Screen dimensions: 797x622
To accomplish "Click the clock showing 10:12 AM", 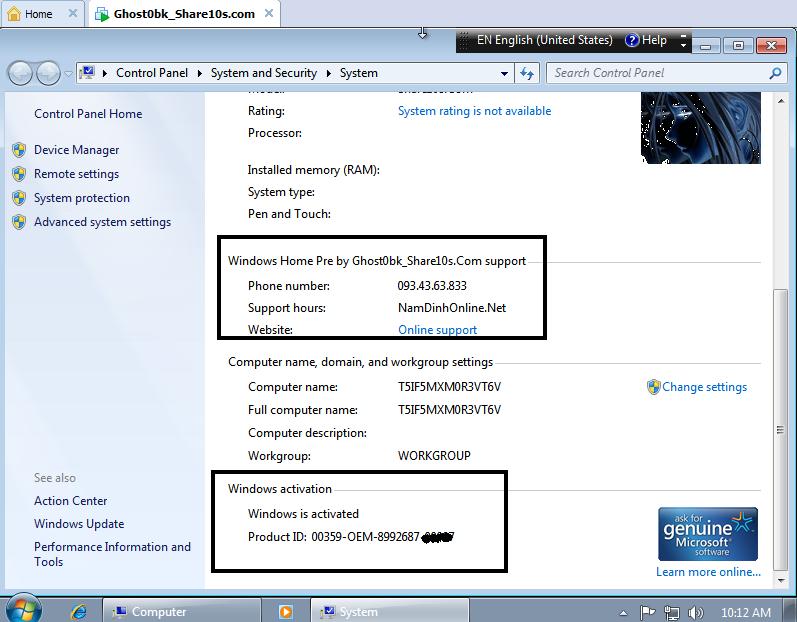I will [746, 613].
